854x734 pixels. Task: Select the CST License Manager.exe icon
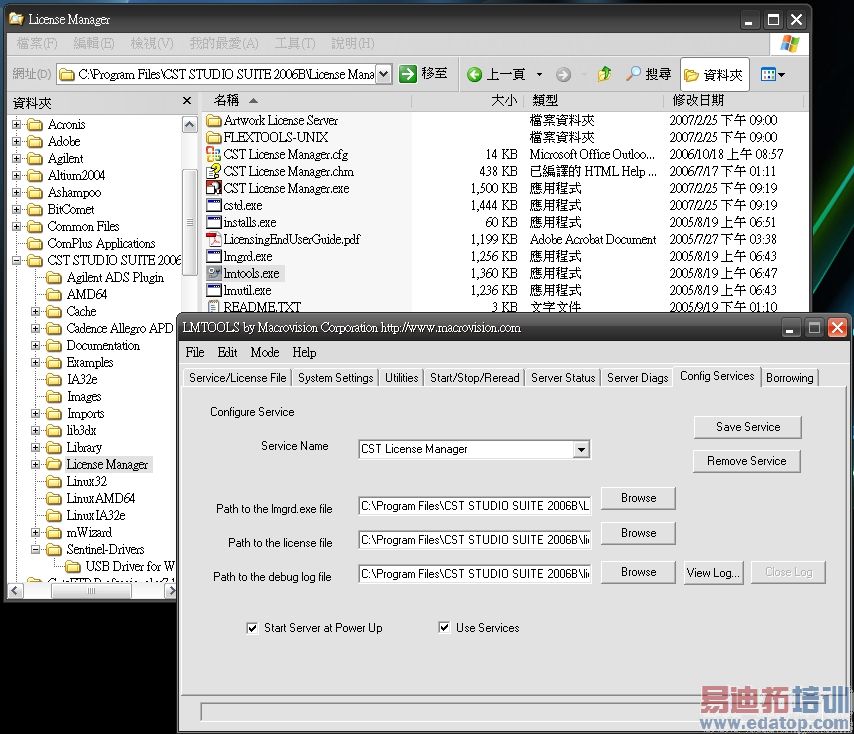coord(214,188)
